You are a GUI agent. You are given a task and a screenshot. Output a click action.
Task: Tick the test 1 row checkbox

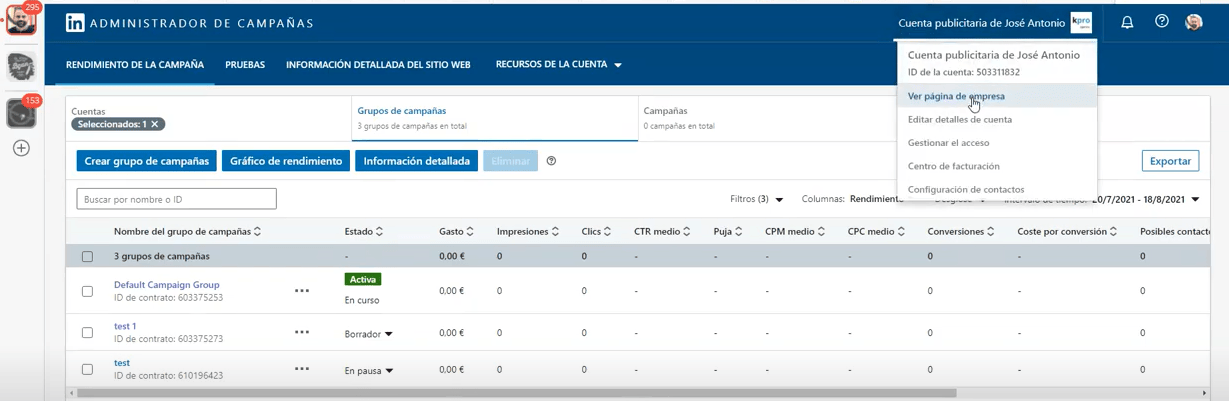click(87, 333)
